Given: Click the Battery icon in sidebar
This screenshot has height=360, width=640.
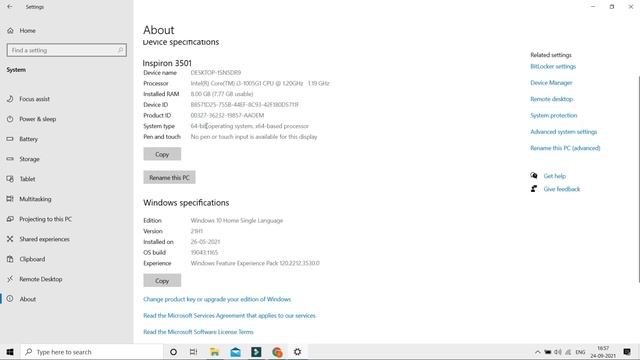Looking at the screenshot, I should [x=10, y=139].
